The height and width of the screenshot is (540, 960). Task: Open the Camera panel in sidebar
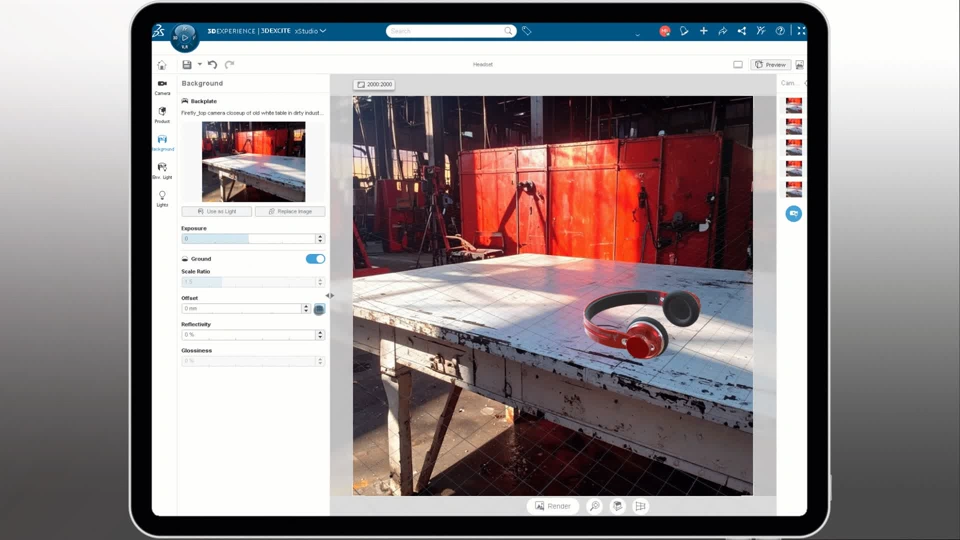pos(162,86)
